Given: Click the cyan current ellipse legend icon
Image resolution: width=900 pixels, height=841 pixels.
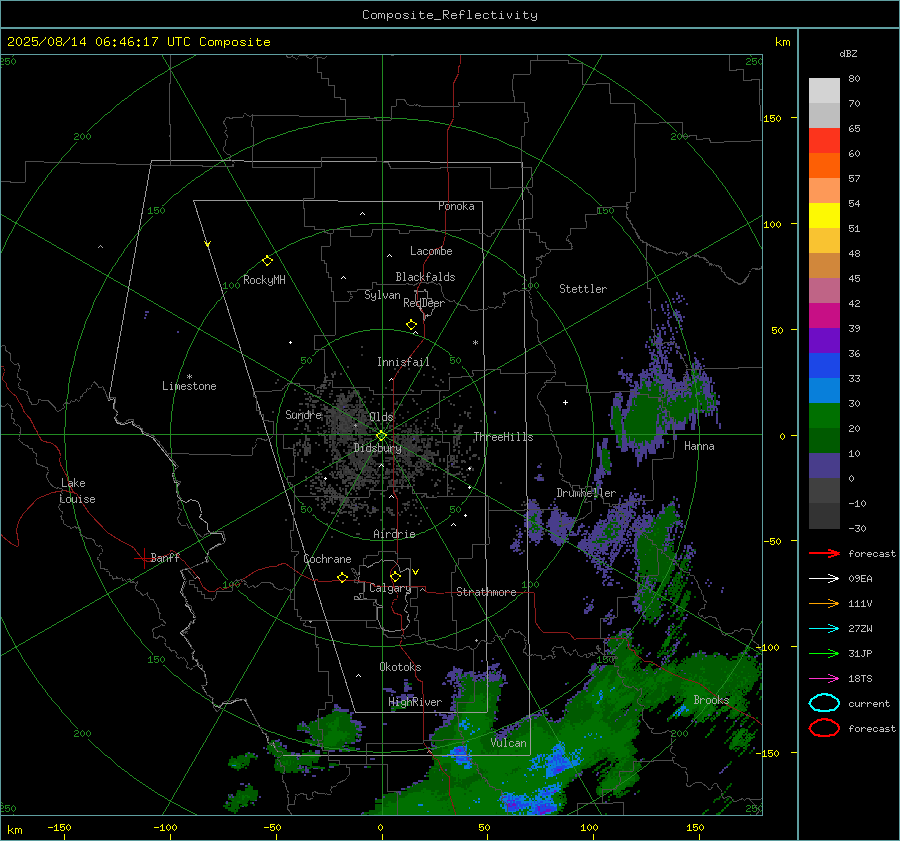Looking at the screenshot, I should click(x=824, y=703).
